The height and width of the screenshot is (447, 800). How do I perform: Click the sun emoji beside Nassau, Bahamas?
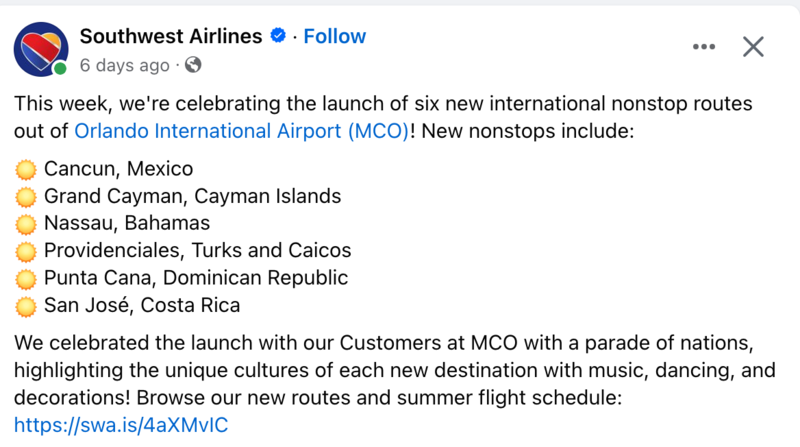coord(26,224)
